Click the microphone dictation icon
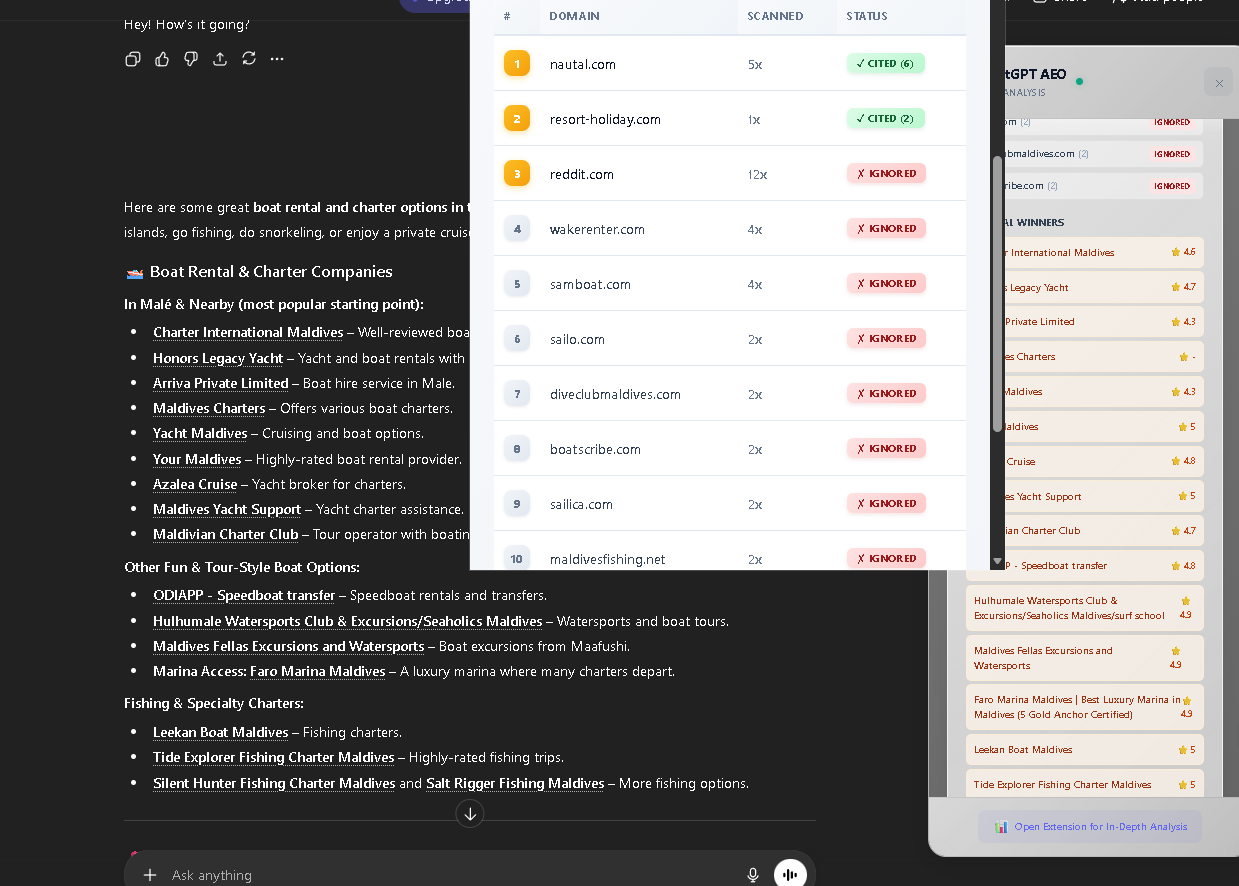The height and width of the screenshot is (886, 1239). click(753, 875)
